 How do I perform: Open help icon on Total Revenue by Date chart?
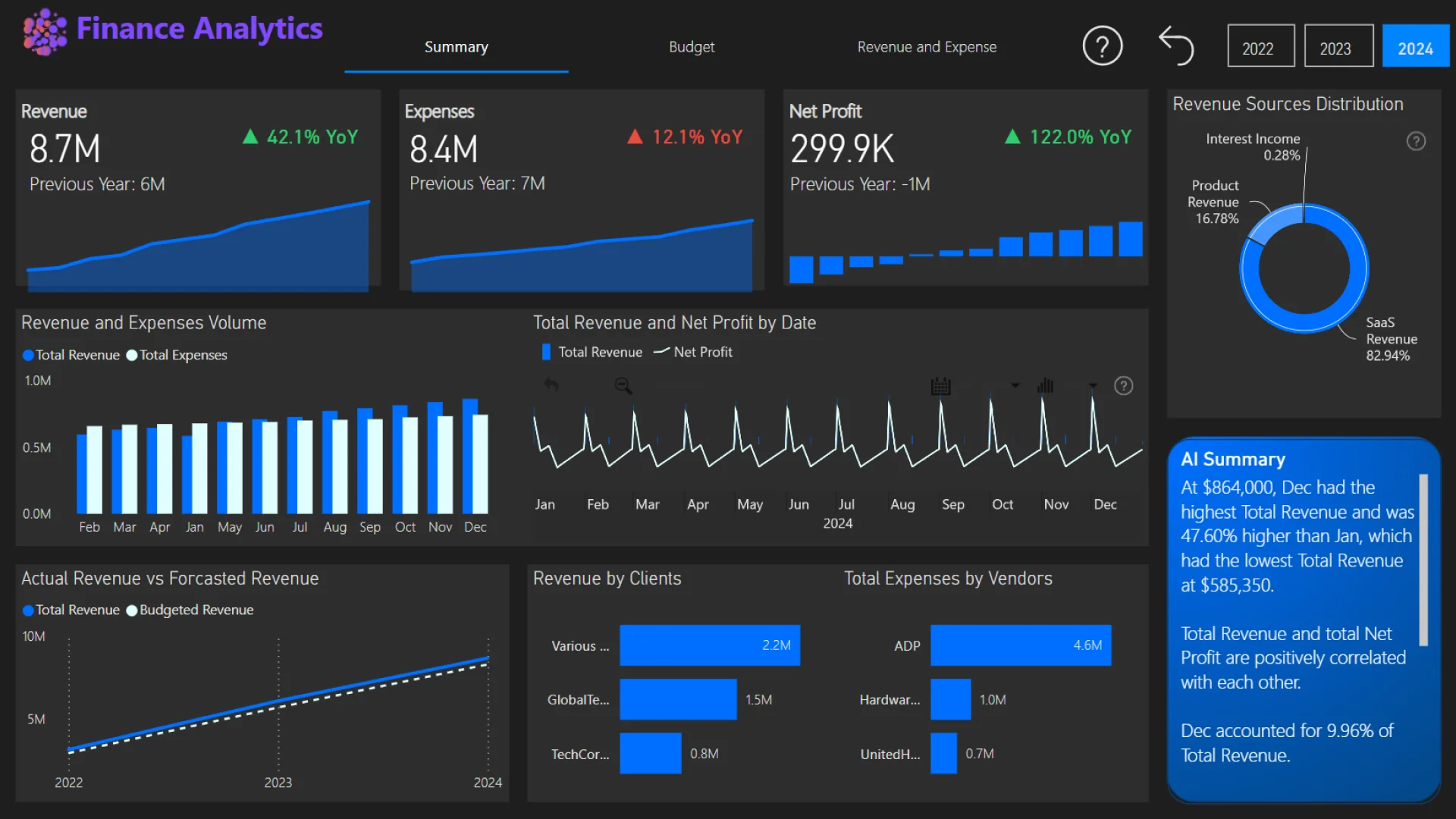click(x=1123, y=386)
